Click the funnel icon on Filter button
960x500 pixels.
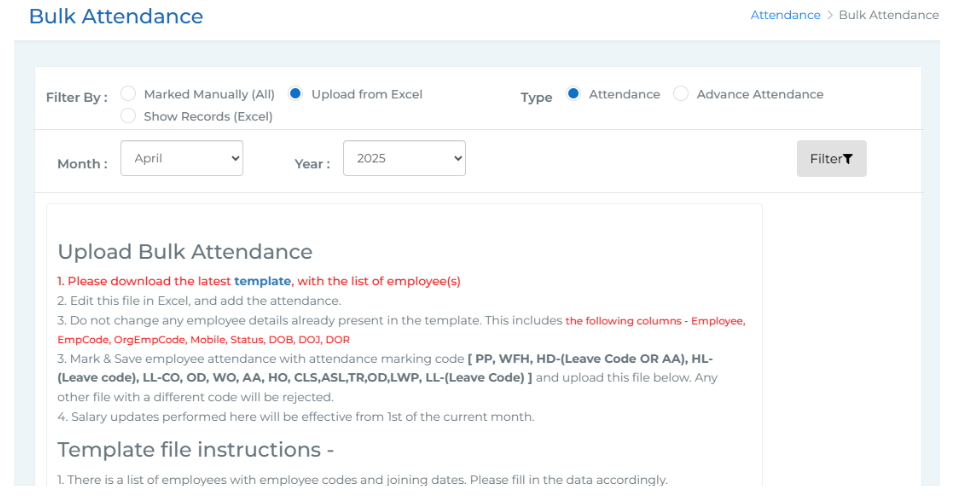(848, 159)
